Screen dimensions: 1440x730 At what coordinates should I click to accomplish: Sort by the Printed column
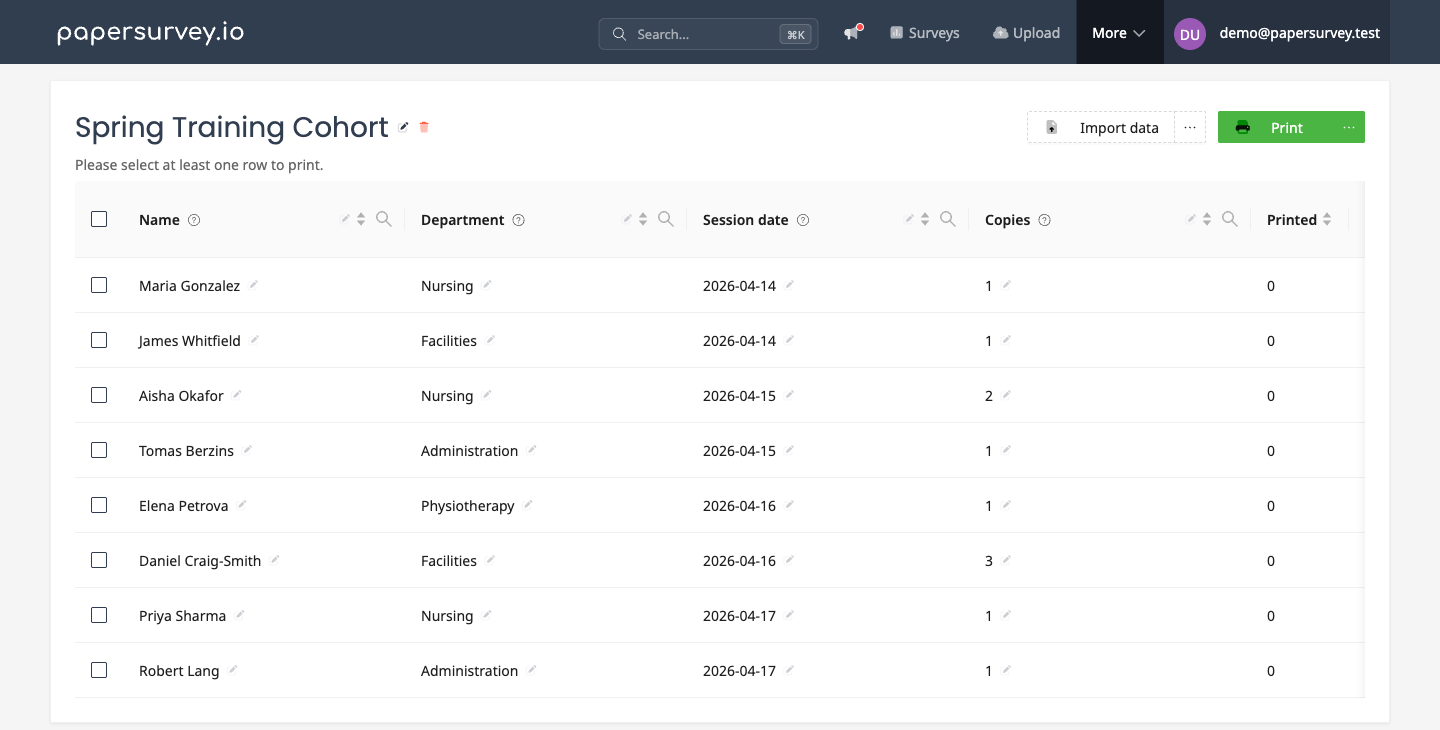(x=1327, y=219)
